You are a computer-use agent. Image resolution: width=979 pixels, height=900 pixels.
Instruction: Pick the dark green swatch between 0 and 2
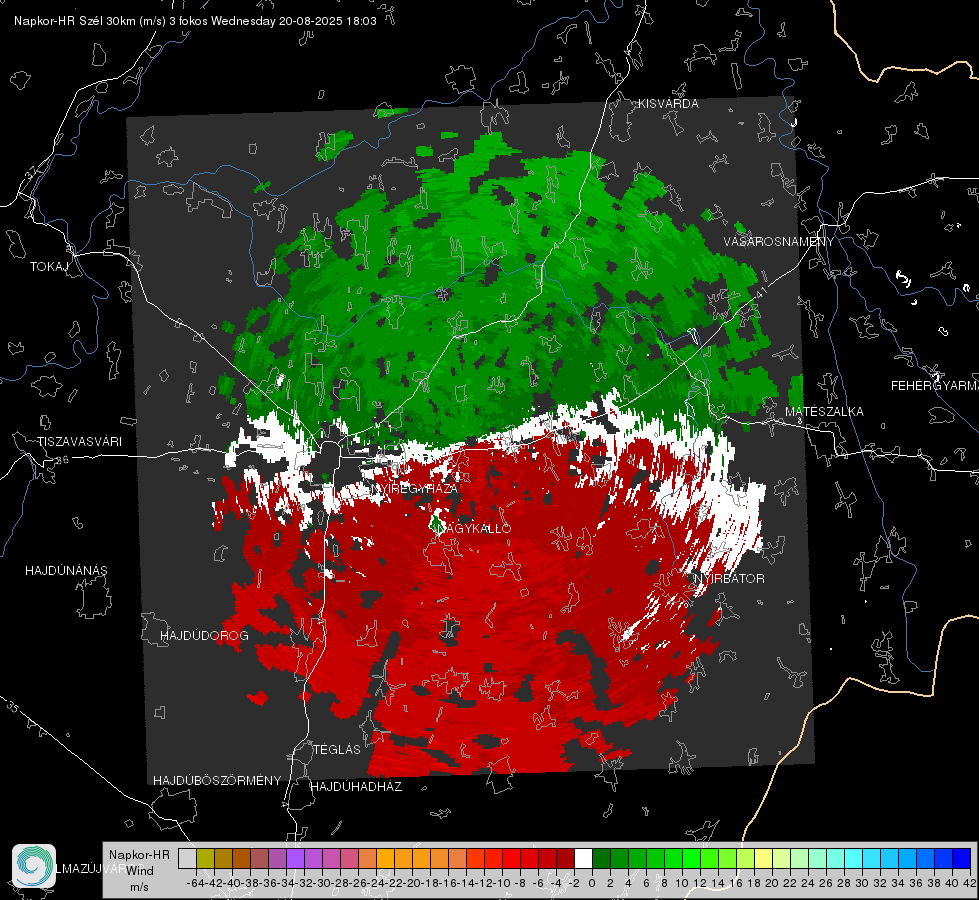[601, 858]
